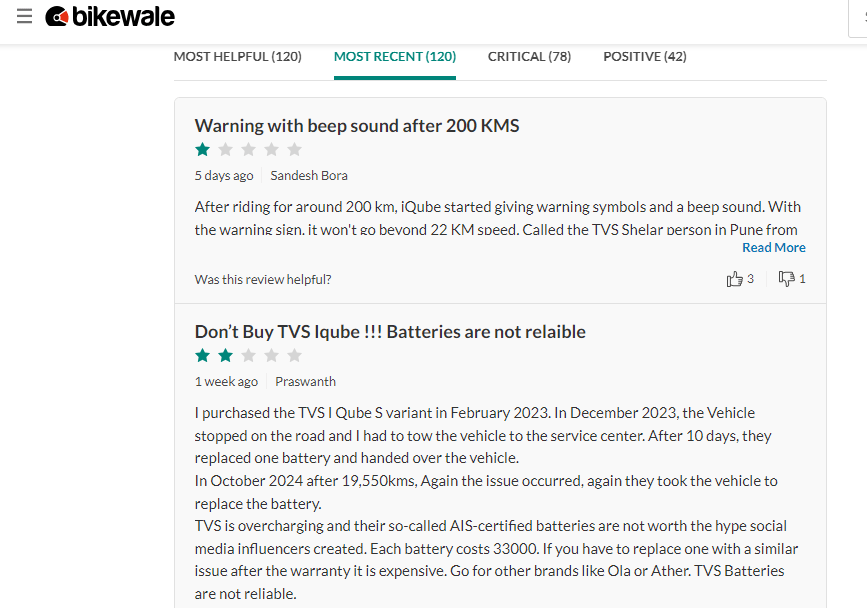Viewport: 867px width, 608px height.
Task: Click the BikeWale logo
Action: pos(110,17)
